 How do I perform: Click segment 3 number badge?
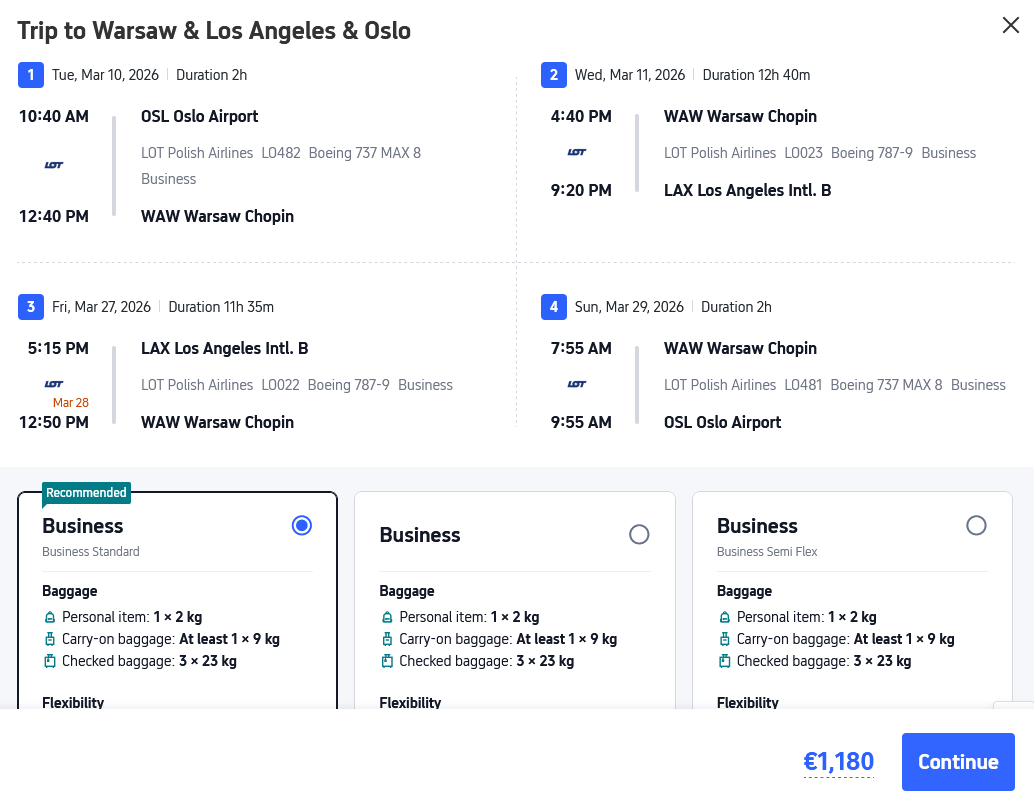tap(31, 307)
